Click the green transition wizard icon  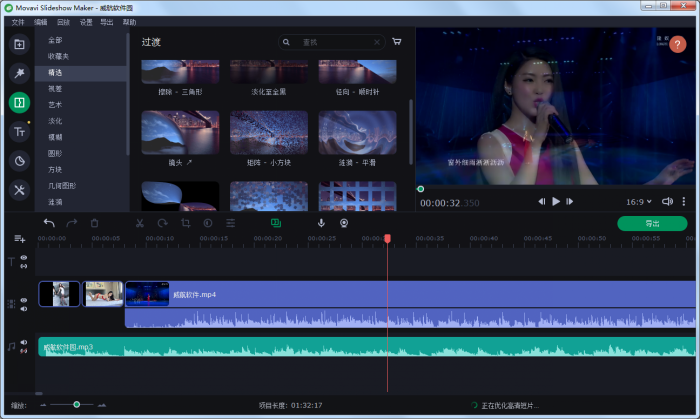click(276, 223)
